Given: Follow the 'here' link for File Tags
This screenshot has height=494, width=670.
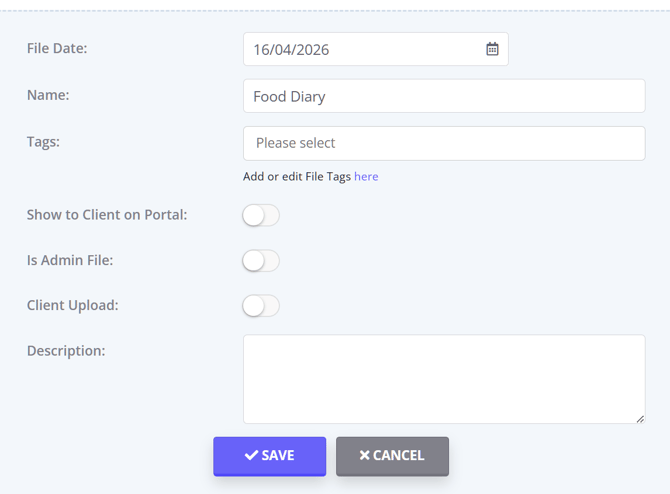Looking at the screenshot, I should 366,176.
